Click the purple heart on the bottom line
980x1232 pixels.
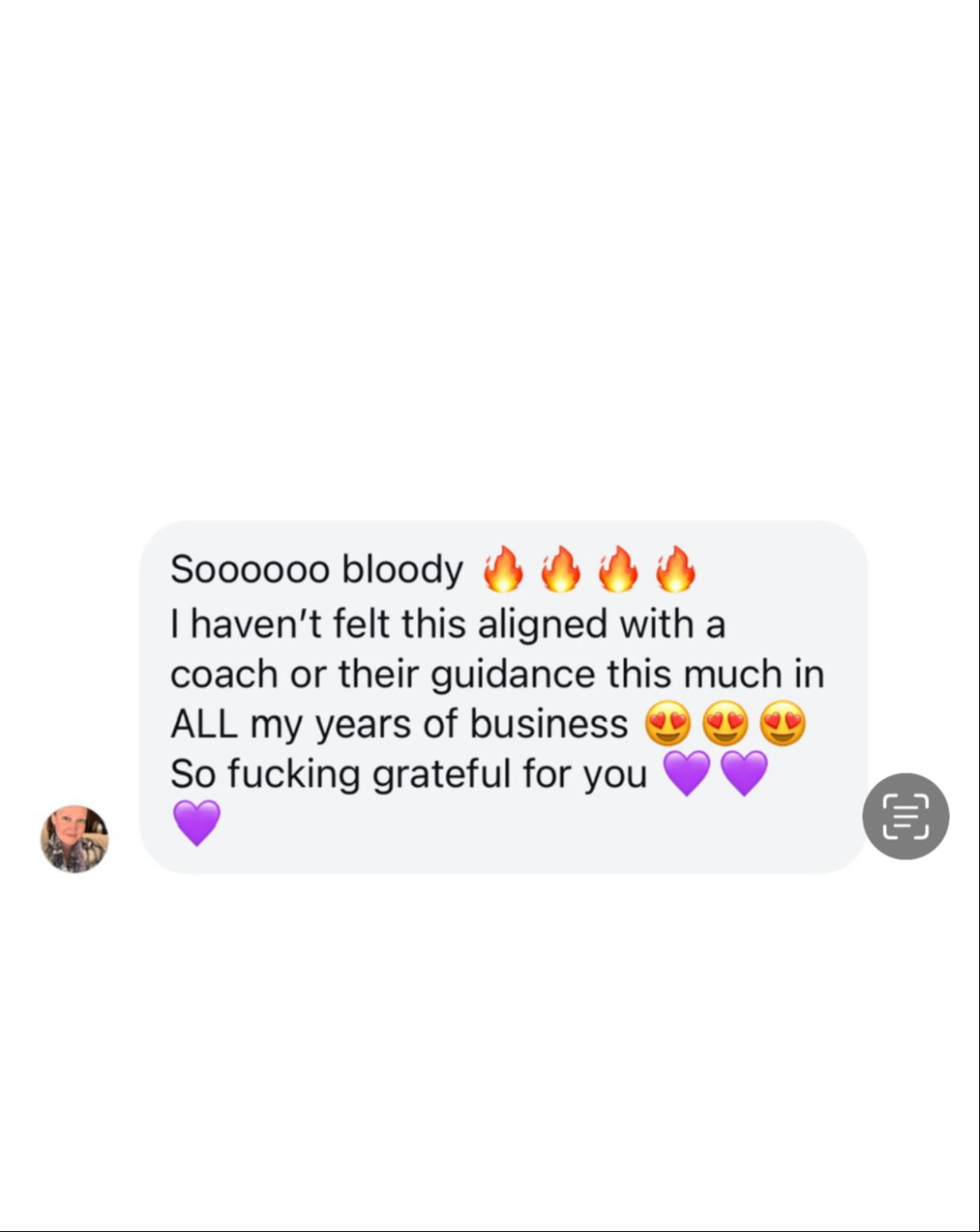coord(197,823)
